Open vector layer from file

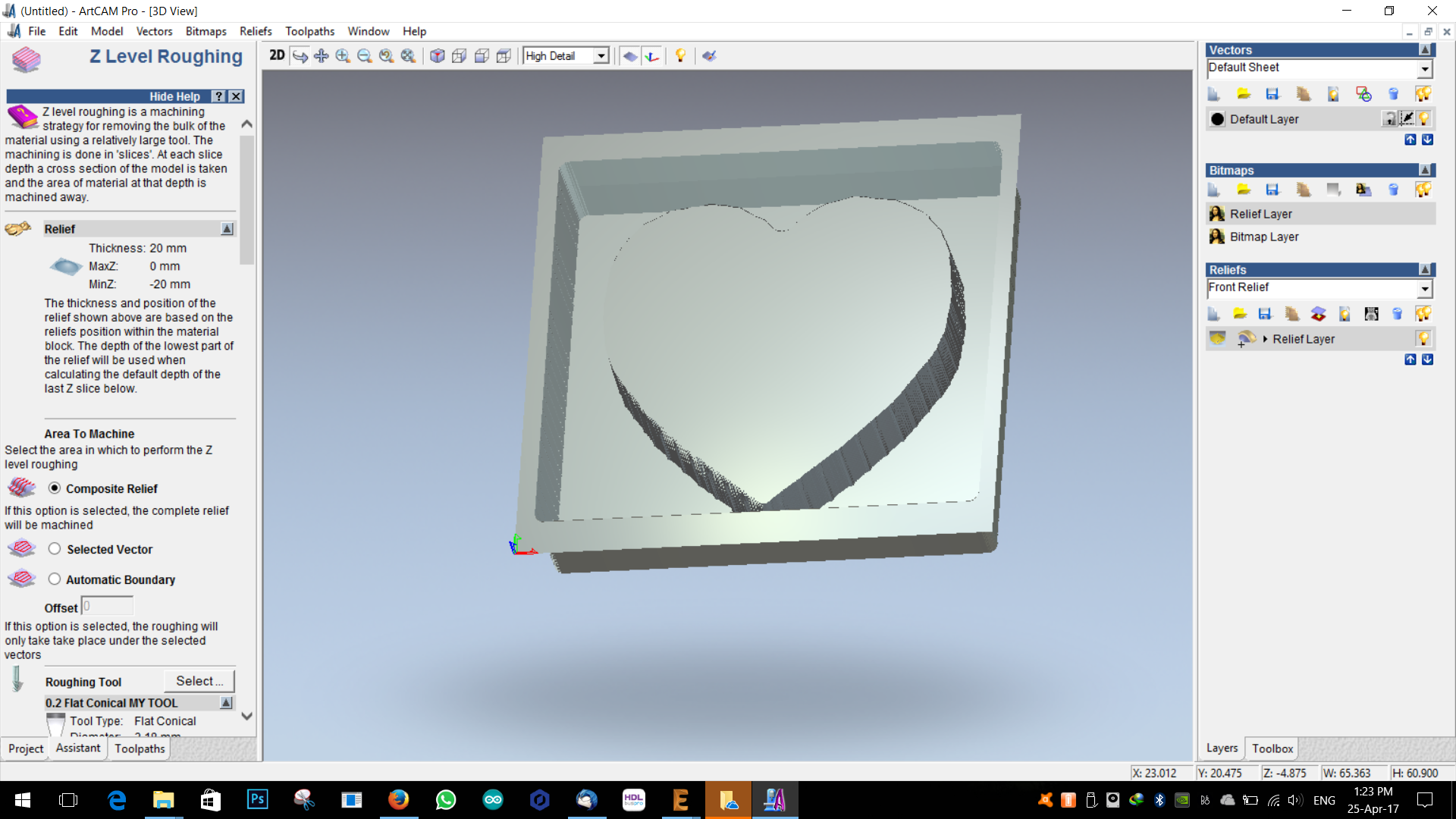point(1244,94)
